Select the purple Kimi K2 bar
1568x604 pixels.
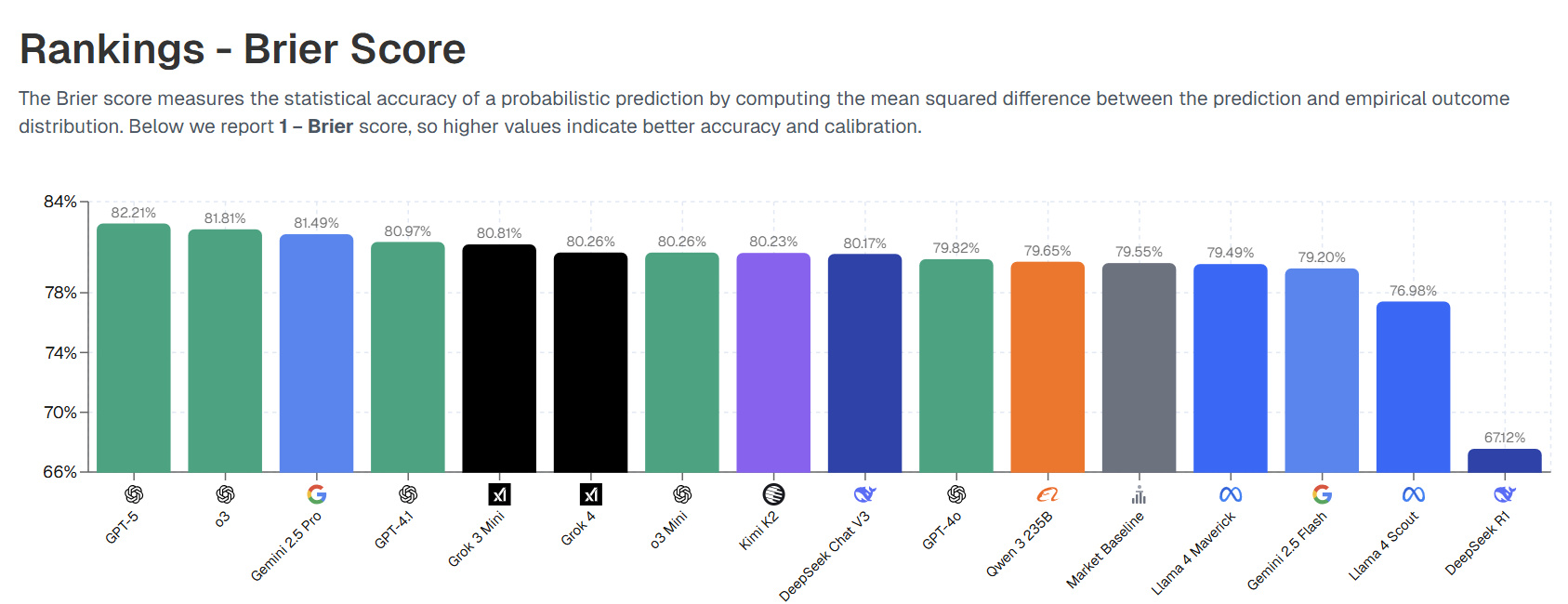pos(773,362)
